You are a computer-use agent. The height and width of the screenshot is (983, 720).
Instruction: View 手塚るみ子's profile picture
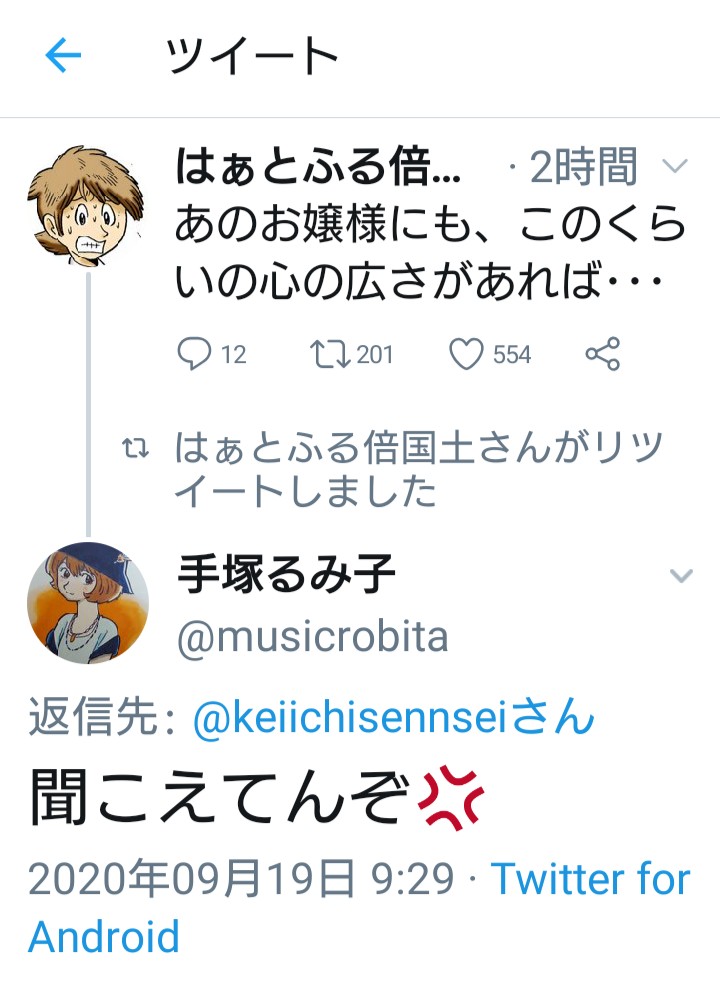click(88, 602)
